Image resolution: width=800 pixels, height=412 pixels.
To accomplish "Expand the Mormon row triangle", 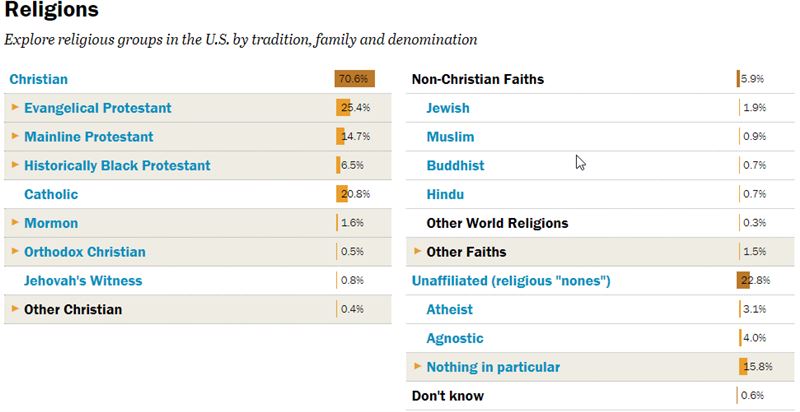I will tap(15, 222).
